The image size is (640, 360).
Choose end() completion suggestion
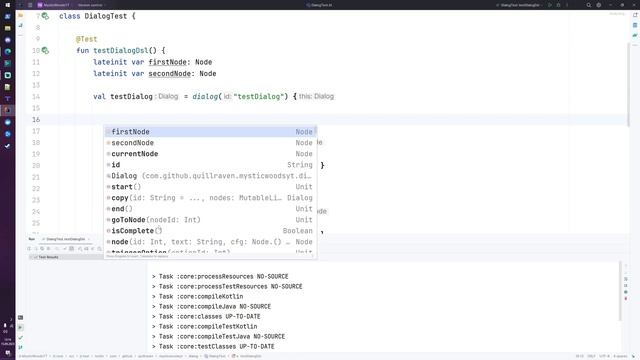tap(210, 209)
